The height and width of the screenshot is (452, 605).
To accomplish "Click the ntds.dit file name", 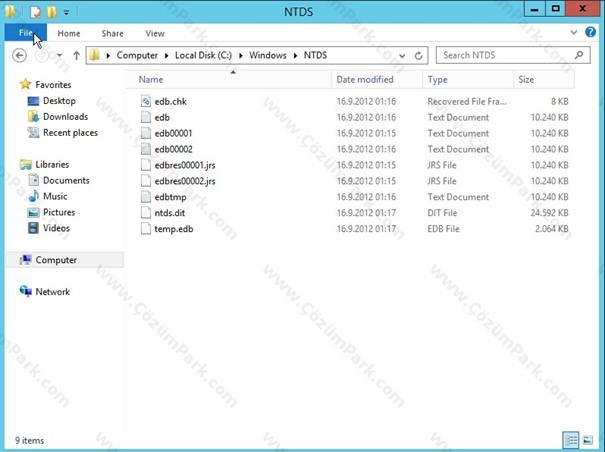I will [170, 213].
